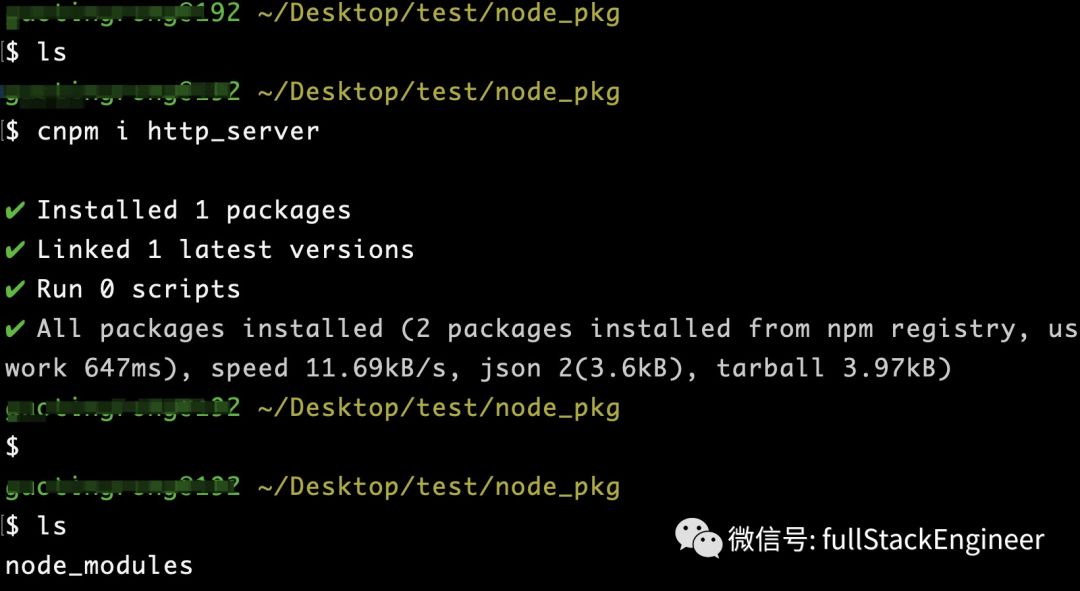Click the "cnpm i http_server" command line

(177, 131)
